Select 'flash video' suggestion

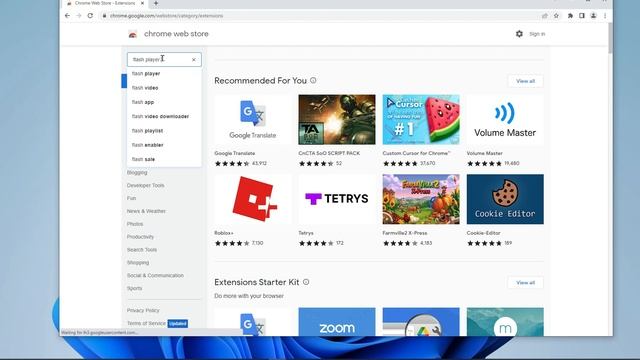164,88
